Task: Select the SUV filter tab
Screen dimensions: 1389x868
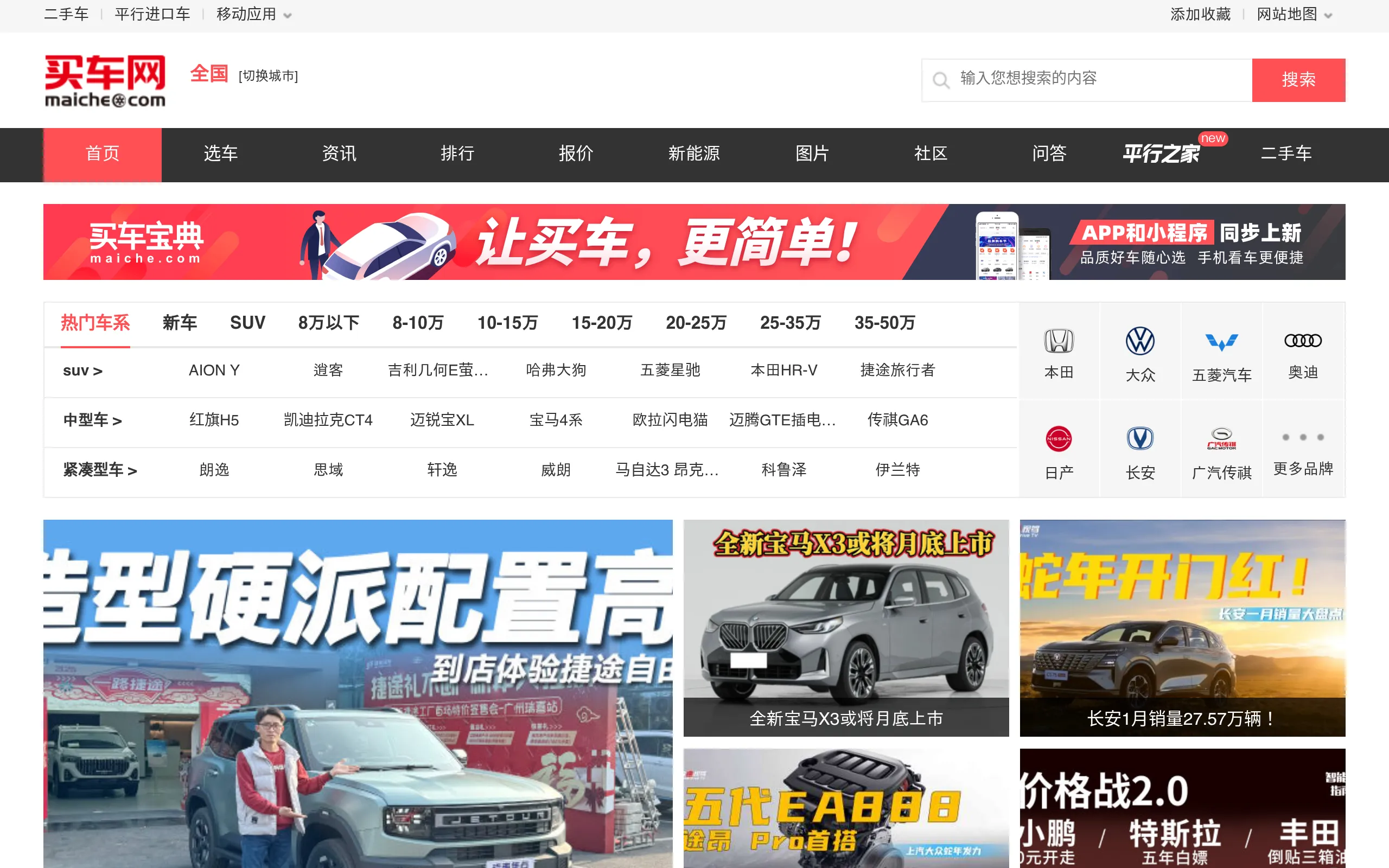Action: tap(247, 323)
